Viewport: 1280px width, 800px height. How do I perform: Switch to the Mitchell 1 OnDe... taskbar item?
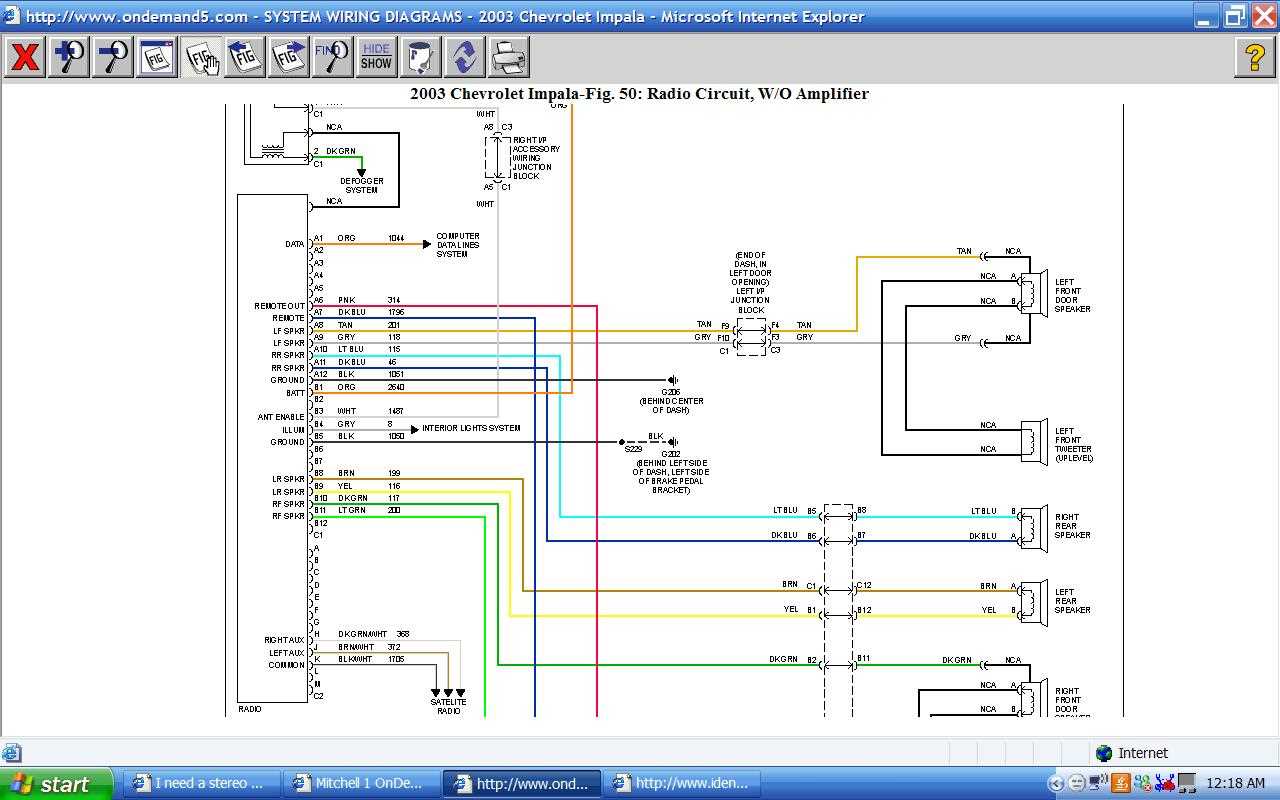click(360, 783)
